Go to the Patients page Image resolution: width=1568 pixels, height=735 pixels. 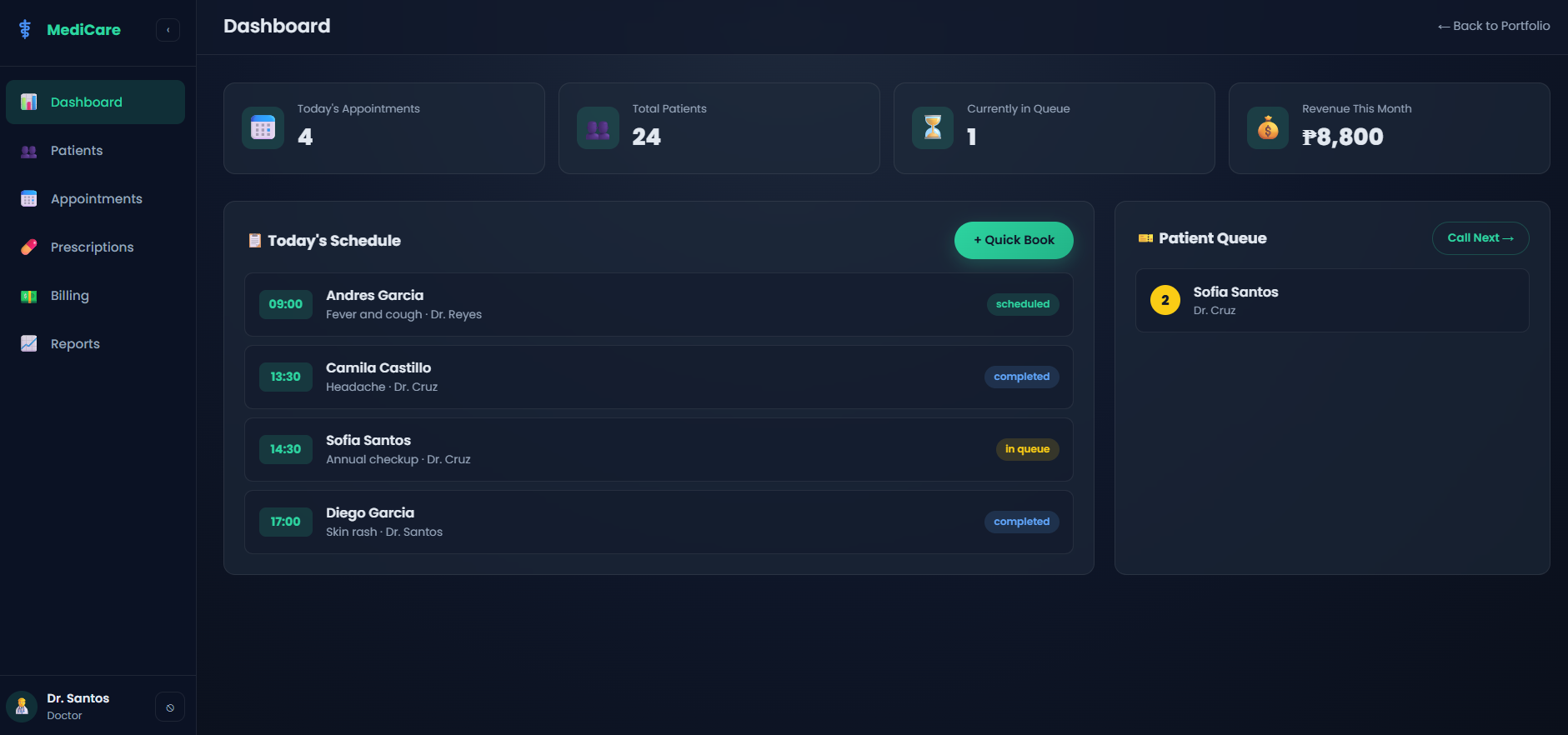pos(95,151)
